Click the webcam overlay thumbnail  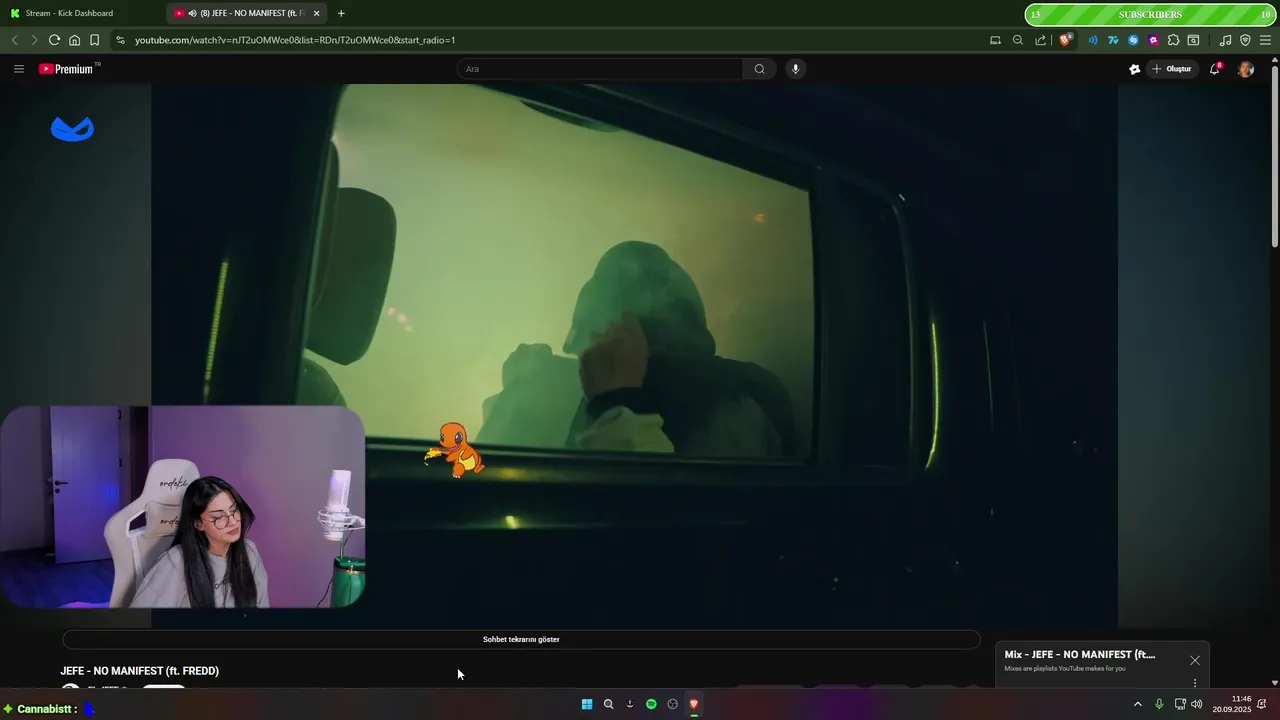[x=182, y=507]
